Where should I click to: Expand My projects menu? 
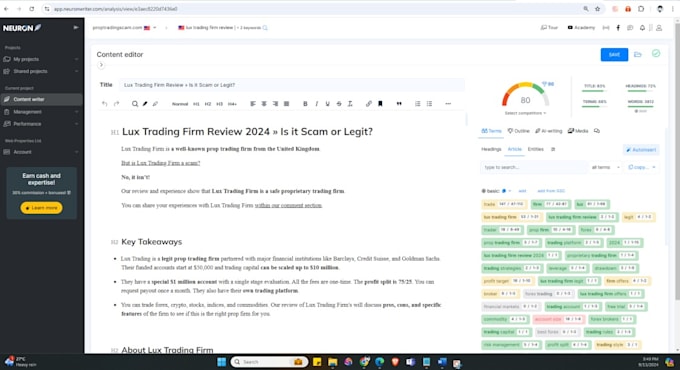tap(41, 59)
